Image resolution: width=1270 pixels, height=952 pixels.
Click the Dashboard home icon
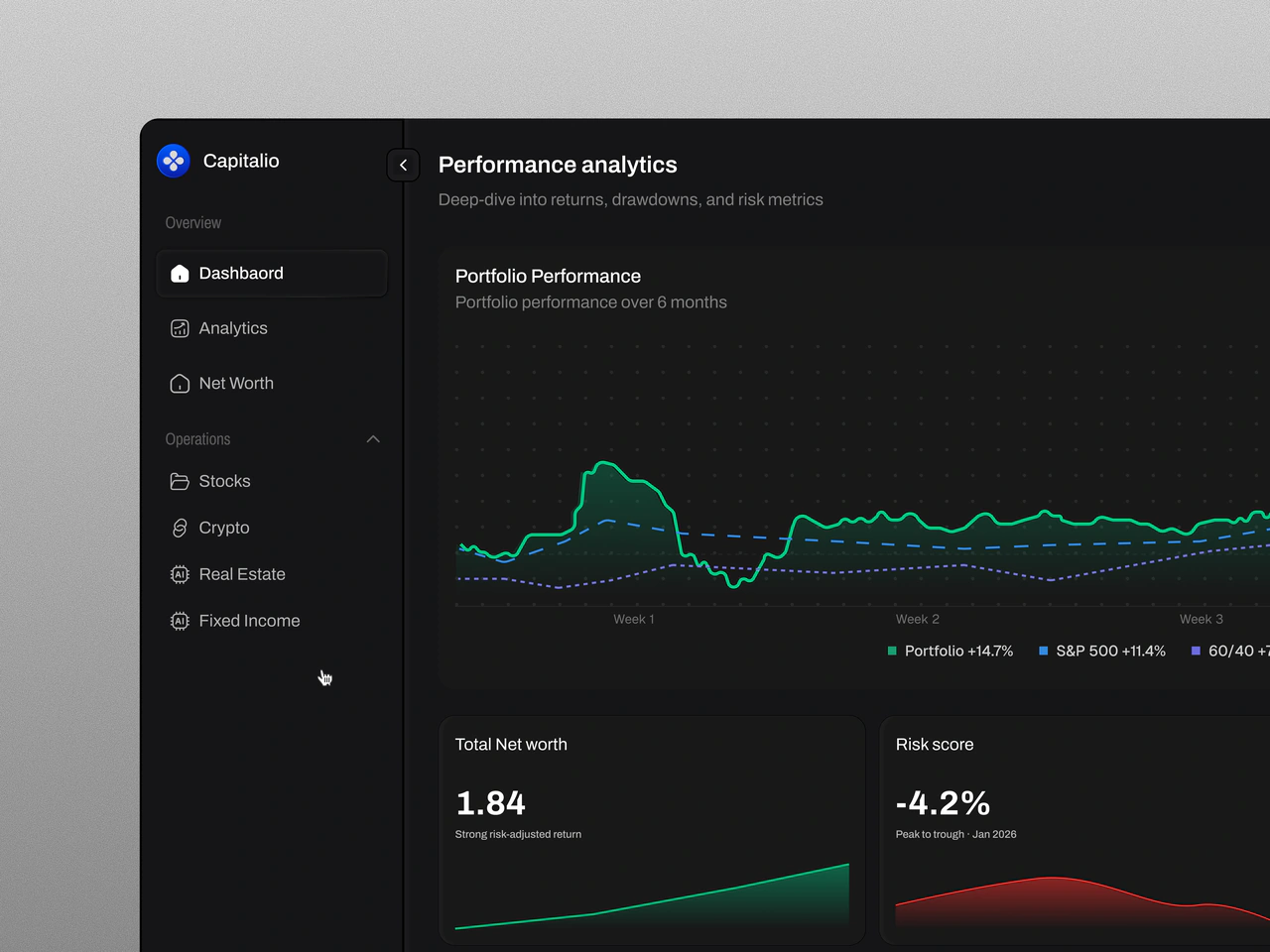(180, 274)
